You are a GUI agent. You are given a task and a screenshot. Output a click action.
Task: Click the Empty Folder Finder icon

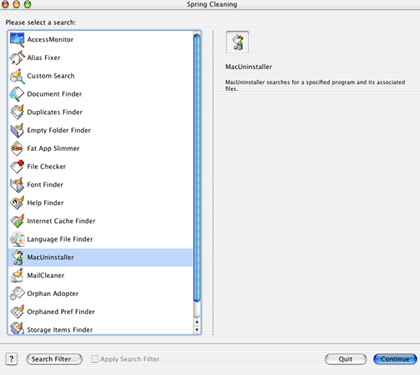point(17,130)
